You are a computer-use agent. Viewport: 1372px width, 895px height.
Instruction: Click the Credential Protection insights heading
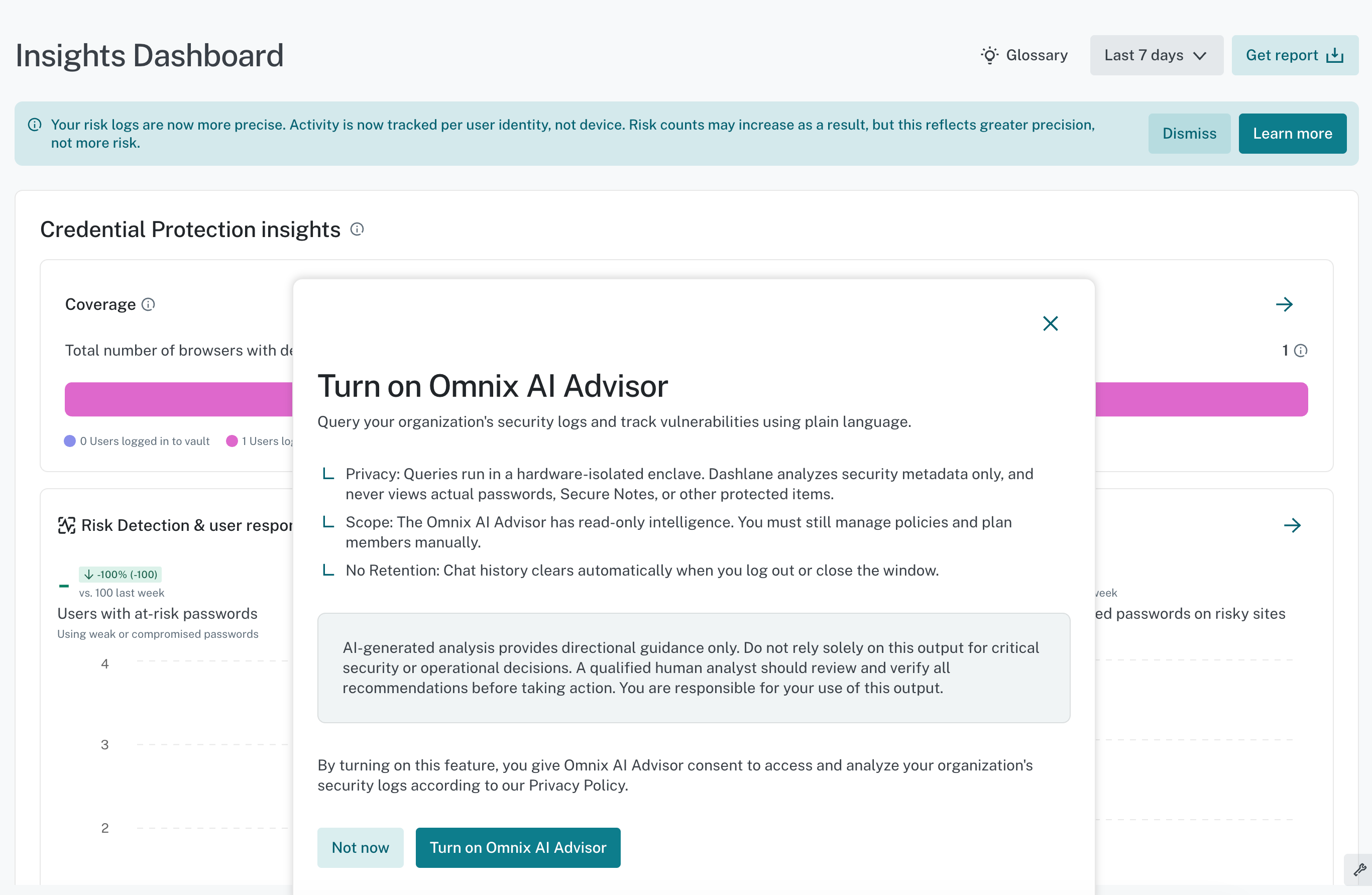tap(190, 230)
